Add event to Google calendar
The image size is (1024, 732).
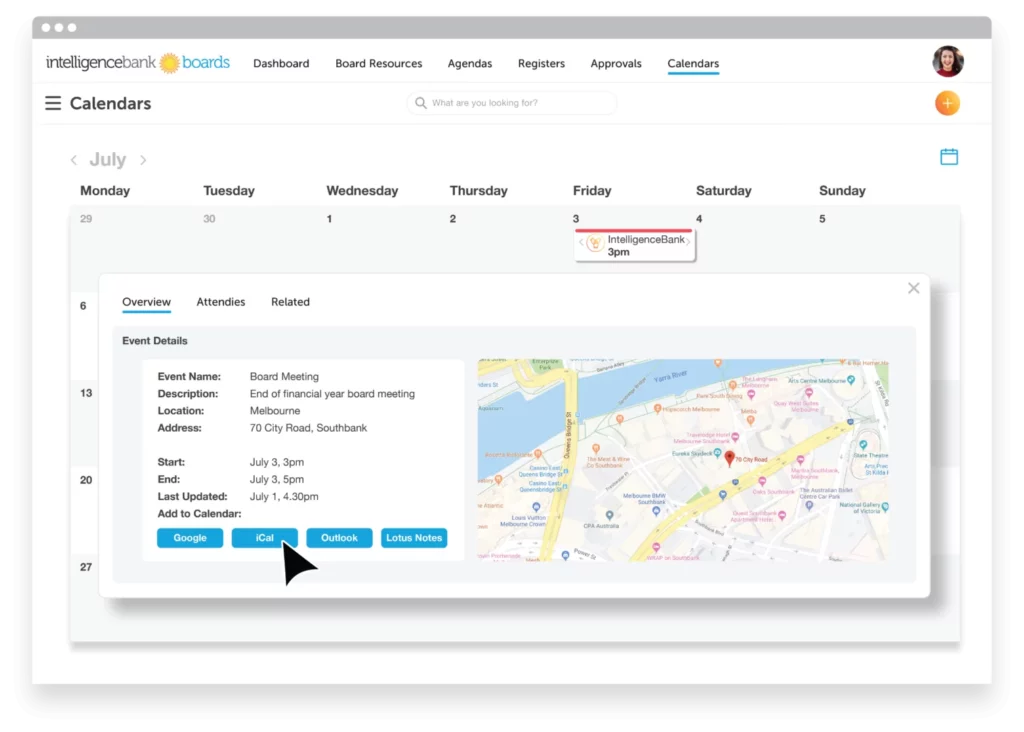(x=190, y=538)
